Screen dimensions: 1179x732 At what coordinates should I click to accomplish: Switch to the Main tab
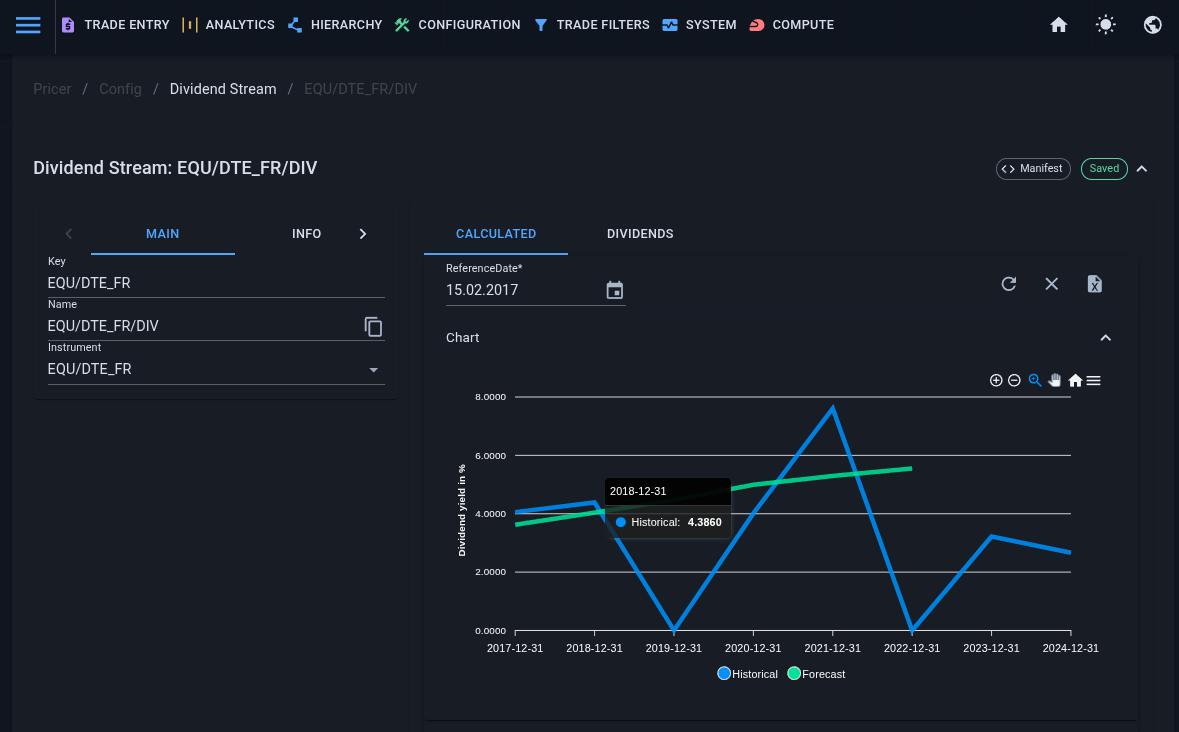tap(162, 234)
